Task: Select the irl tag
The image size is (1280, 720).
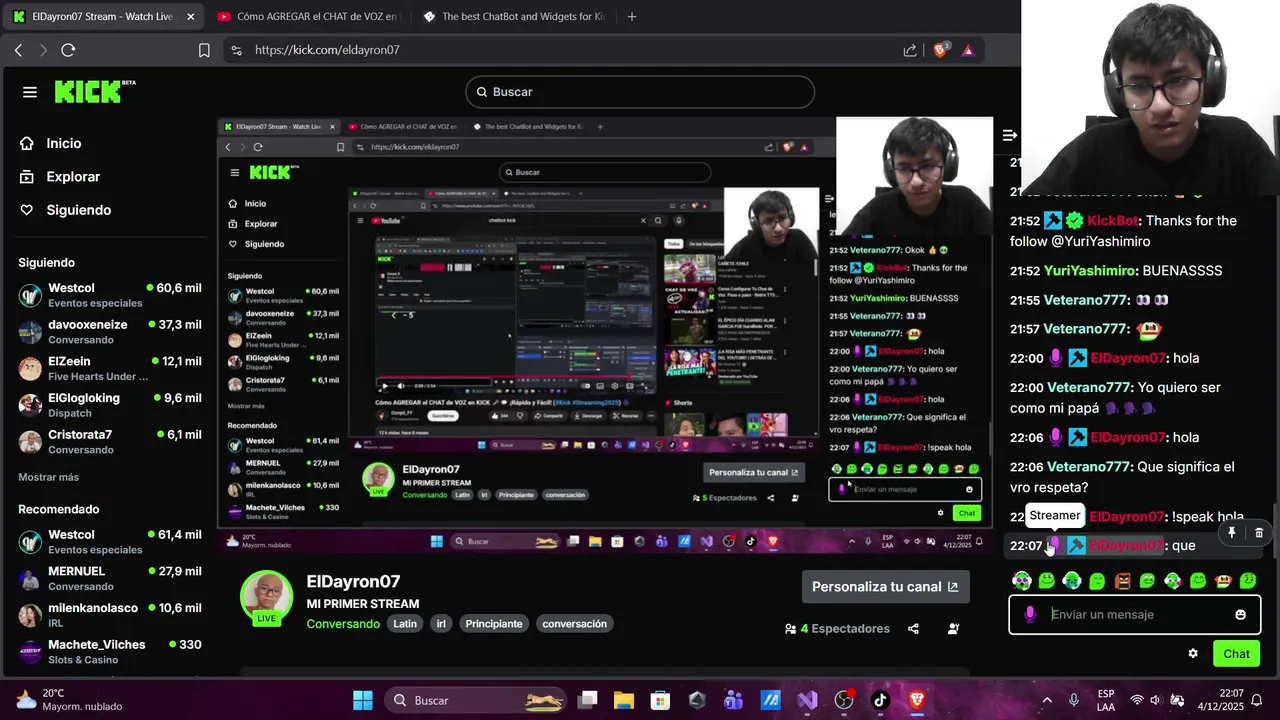Action: [x=441, y=624]
